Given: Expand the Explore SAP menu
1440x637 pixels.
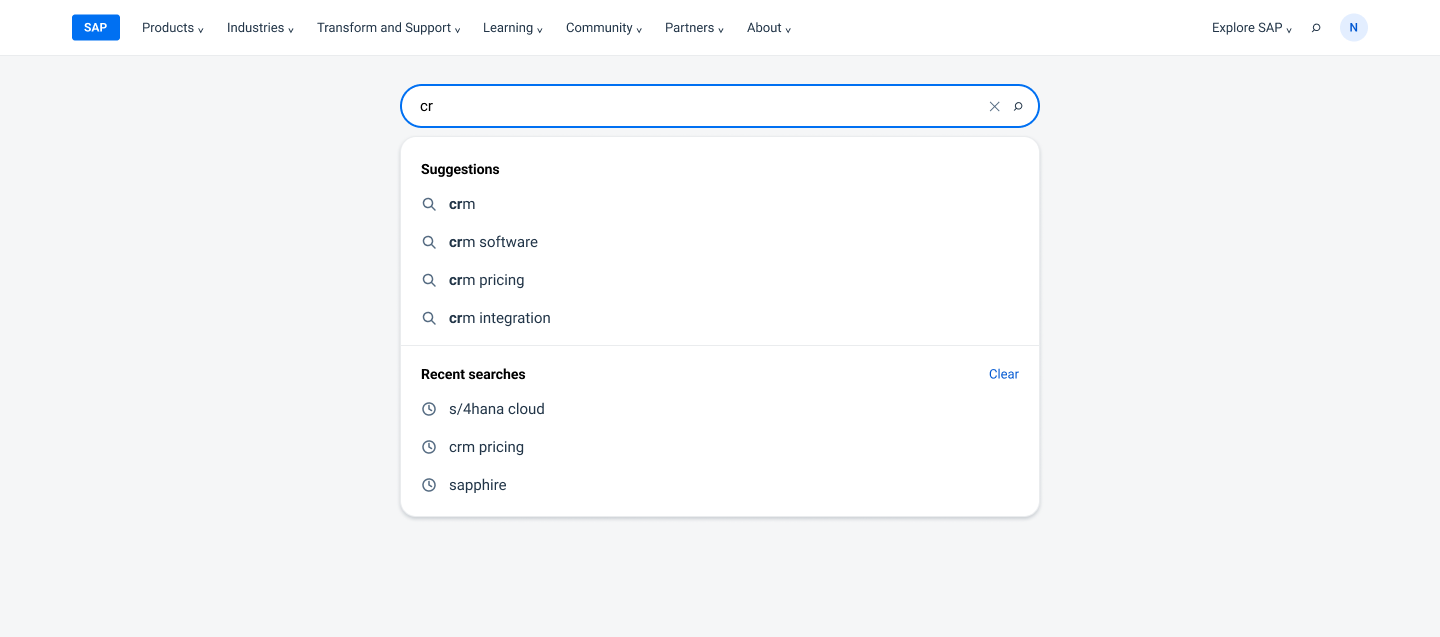Looking at the screenshot, I should click(1252, 28).
